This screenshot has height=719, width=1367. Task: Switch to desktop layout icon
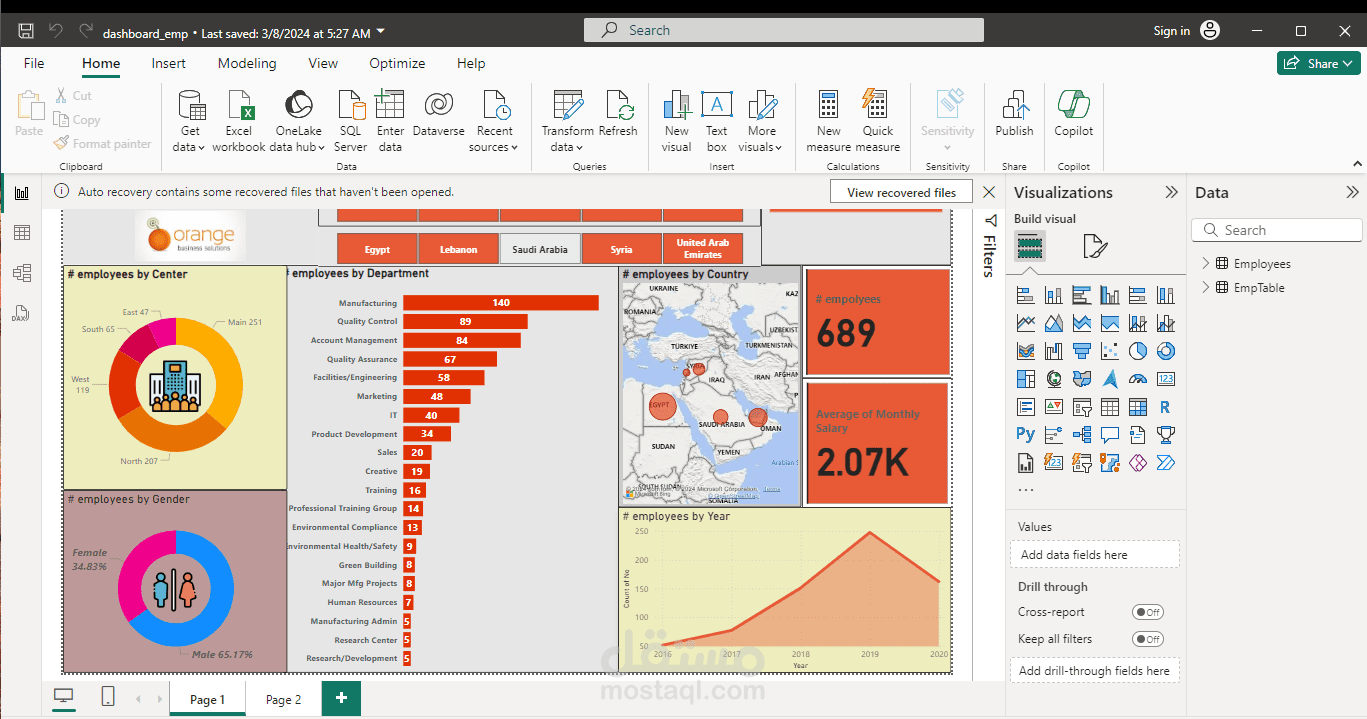click(63, 697)
